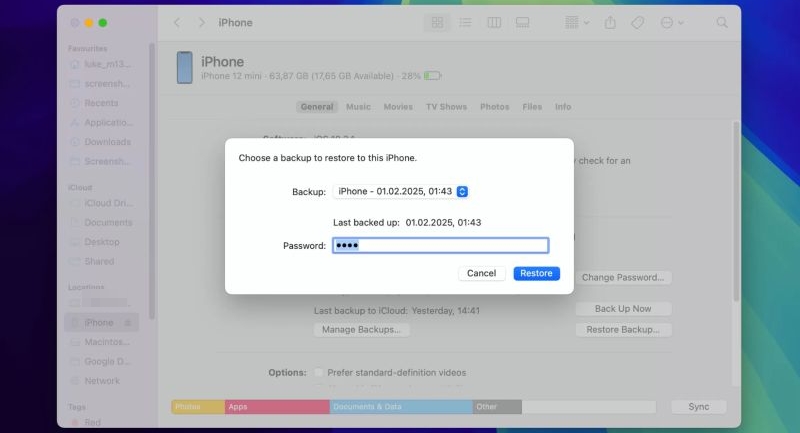Open Google Drive in the sidebar
The image size is (800, 433).
coord(101,361)
